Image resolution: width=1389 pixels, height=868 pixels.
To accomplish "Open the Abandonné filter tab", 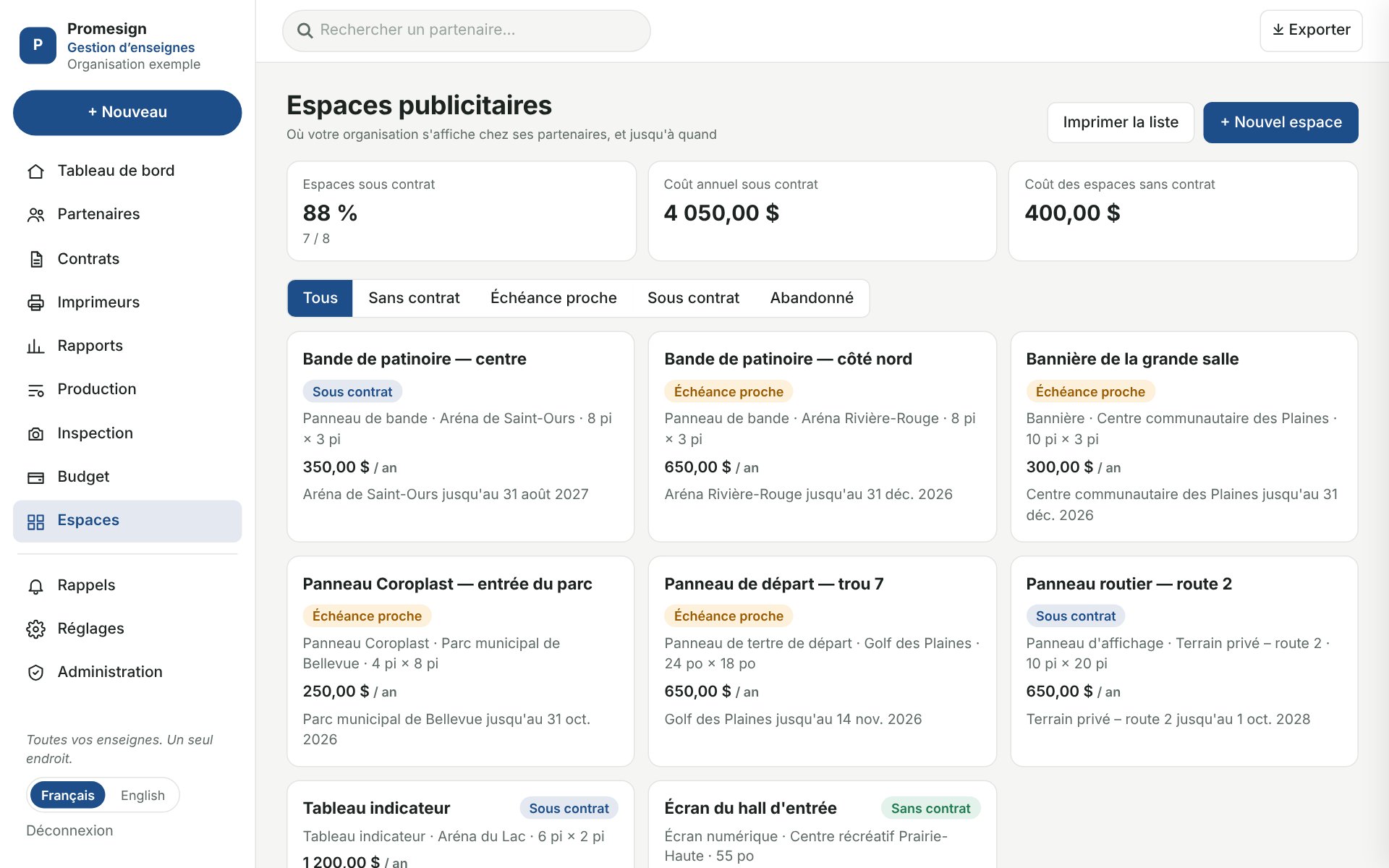I will click(812, 298).
